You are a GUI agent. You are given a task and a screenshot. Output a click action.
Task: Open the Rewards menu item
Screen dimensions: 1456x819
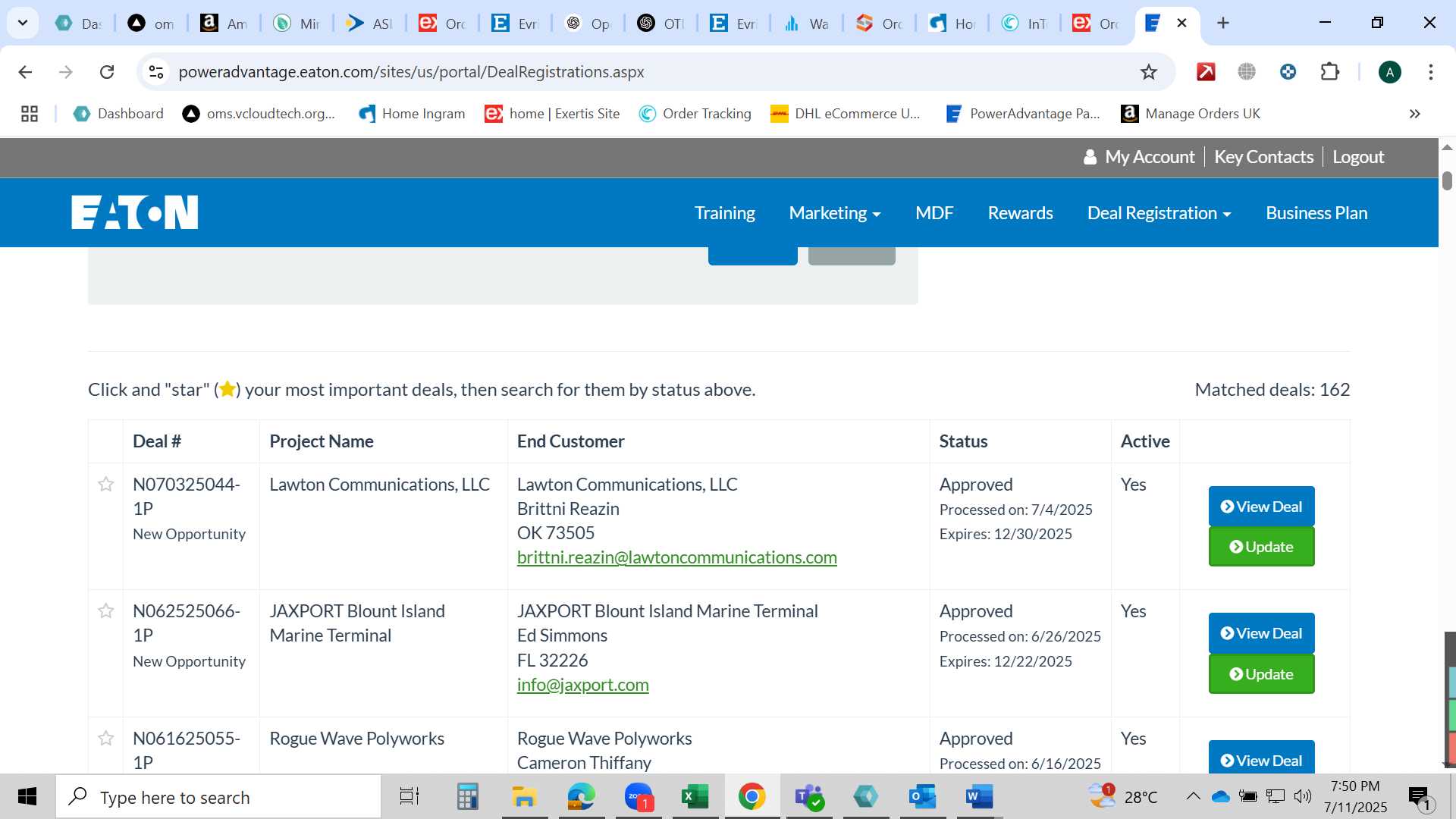tap(1020, 213)
